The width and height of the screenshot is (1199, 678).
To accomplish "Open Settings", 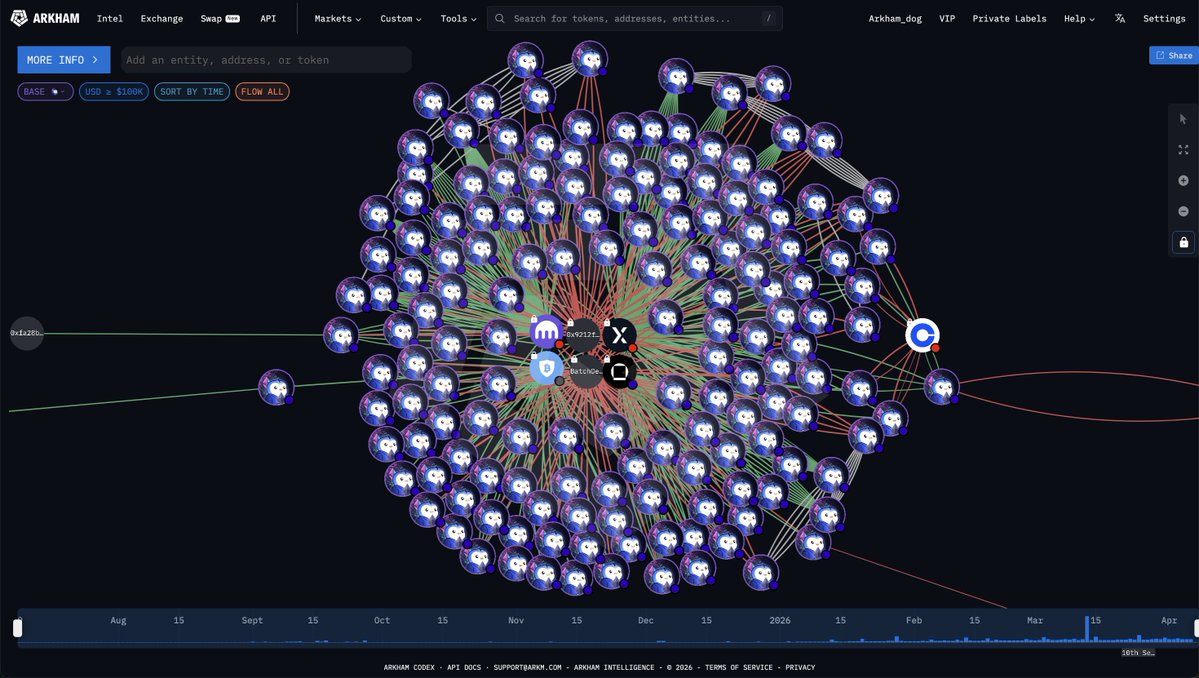I will (1164, 18).
